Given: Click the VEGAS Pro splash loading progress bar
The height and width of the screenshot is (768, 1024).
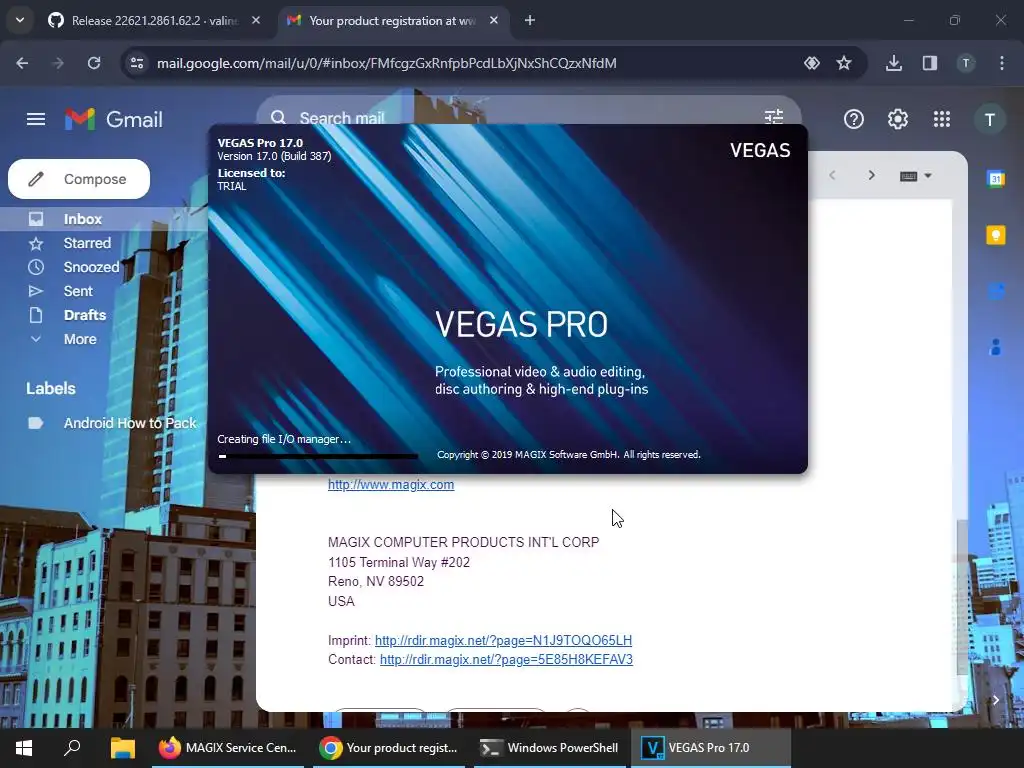Looking at the screenshot, I should [317, 456].
